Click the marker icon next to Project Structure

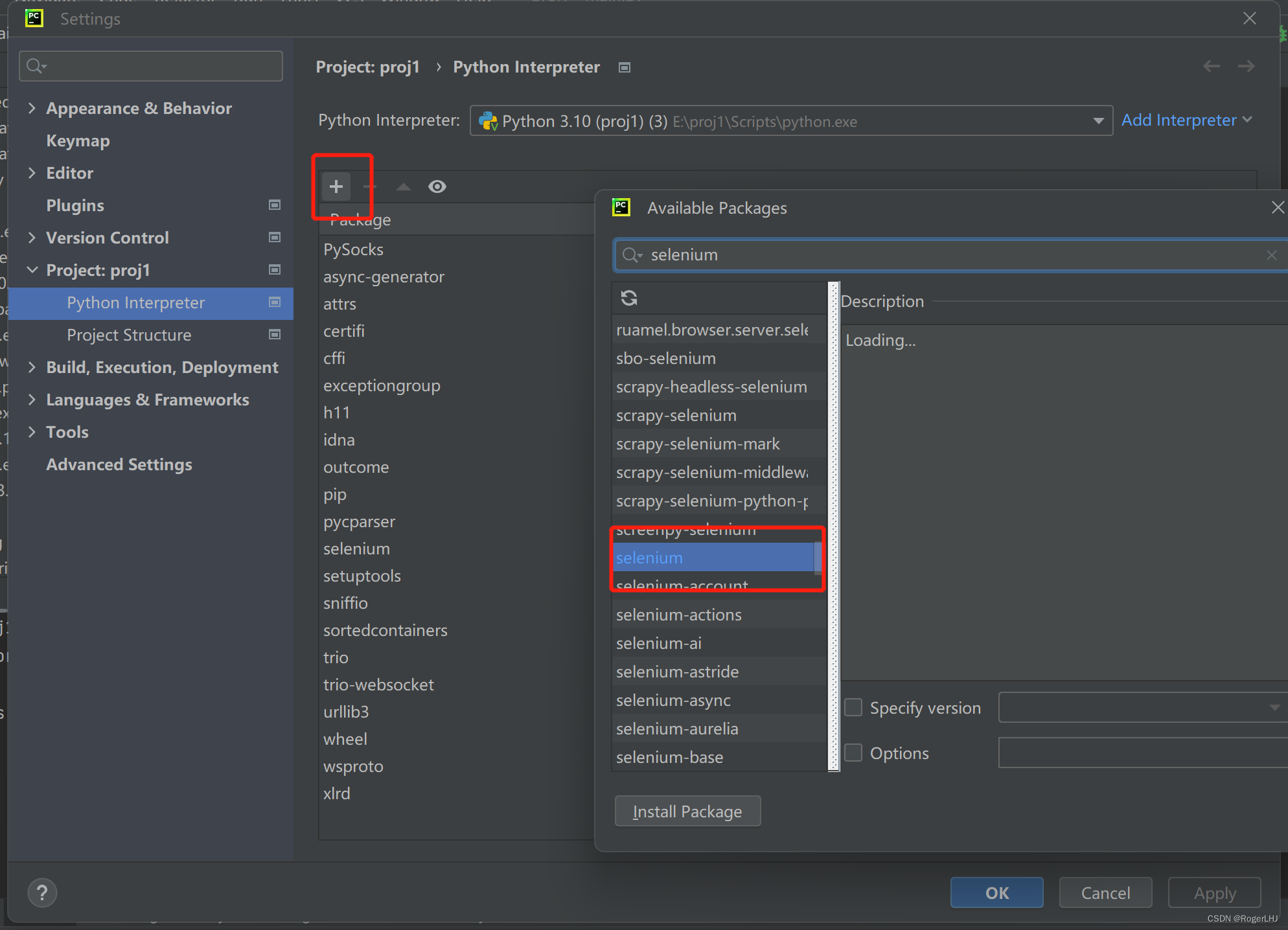pyautogui.click(x=275, y=334)
